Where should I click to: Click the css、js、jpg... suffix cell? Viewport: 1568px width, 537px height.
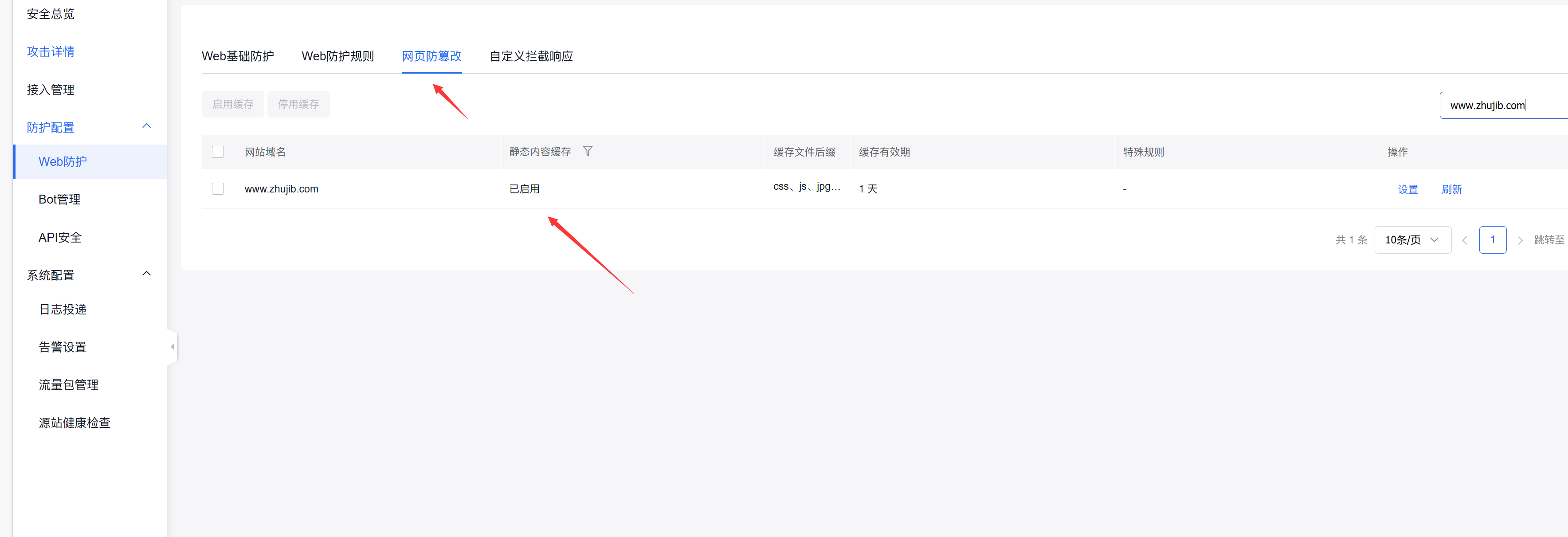(807, 186)
